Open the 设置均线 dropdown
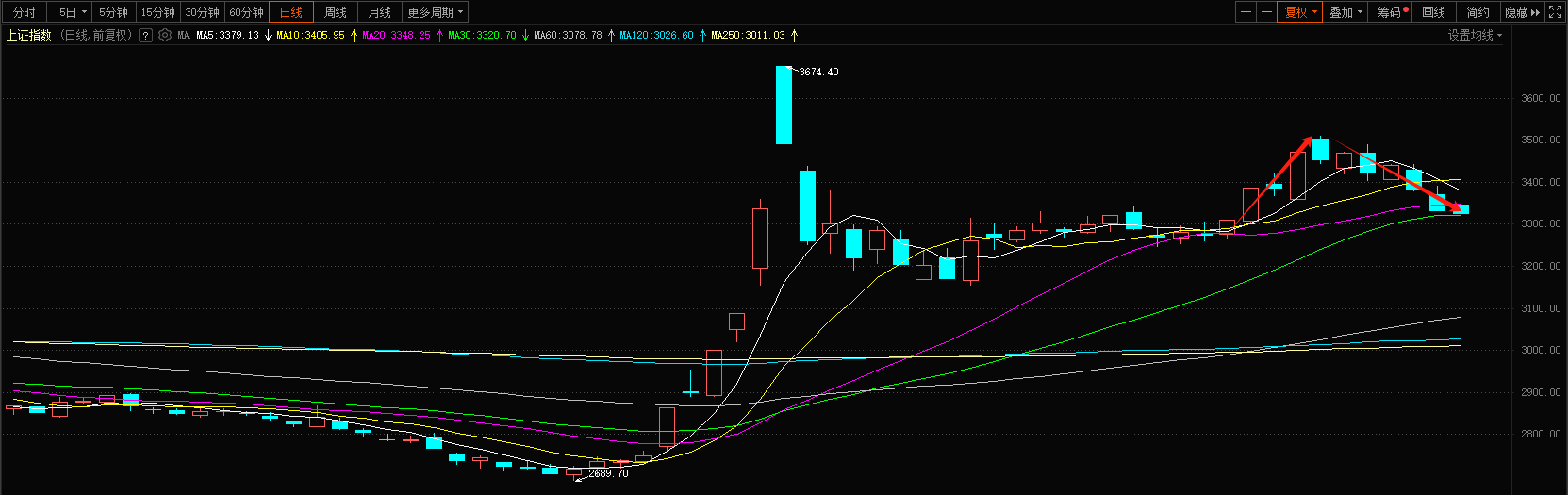The height and width of the screenshot is (495, 1568). [x=1476, y=35]
